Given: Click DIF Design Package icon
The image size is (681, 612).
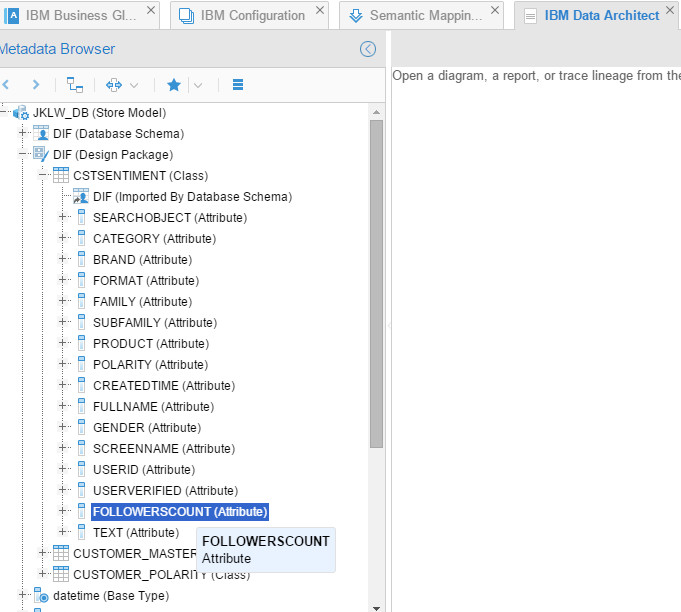Looking at the screenshot, I should point(41,154).
